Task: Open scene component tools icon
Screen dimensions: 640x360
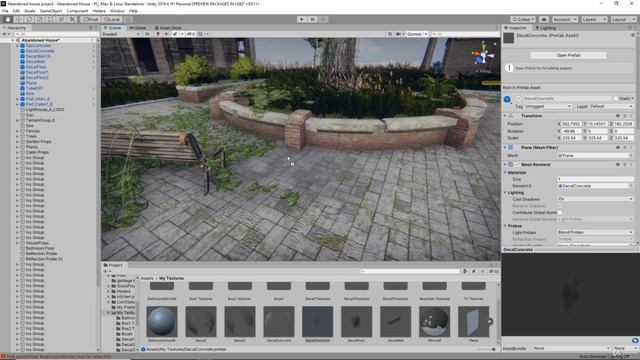Action: 390,34
